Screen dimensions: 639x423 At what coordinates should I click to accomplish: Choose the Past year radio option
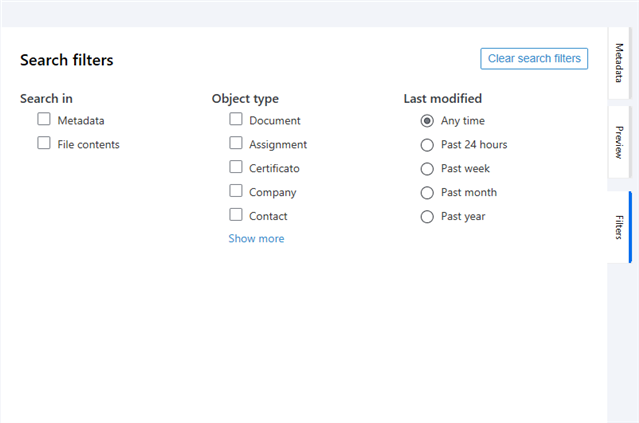click(427, 217)
